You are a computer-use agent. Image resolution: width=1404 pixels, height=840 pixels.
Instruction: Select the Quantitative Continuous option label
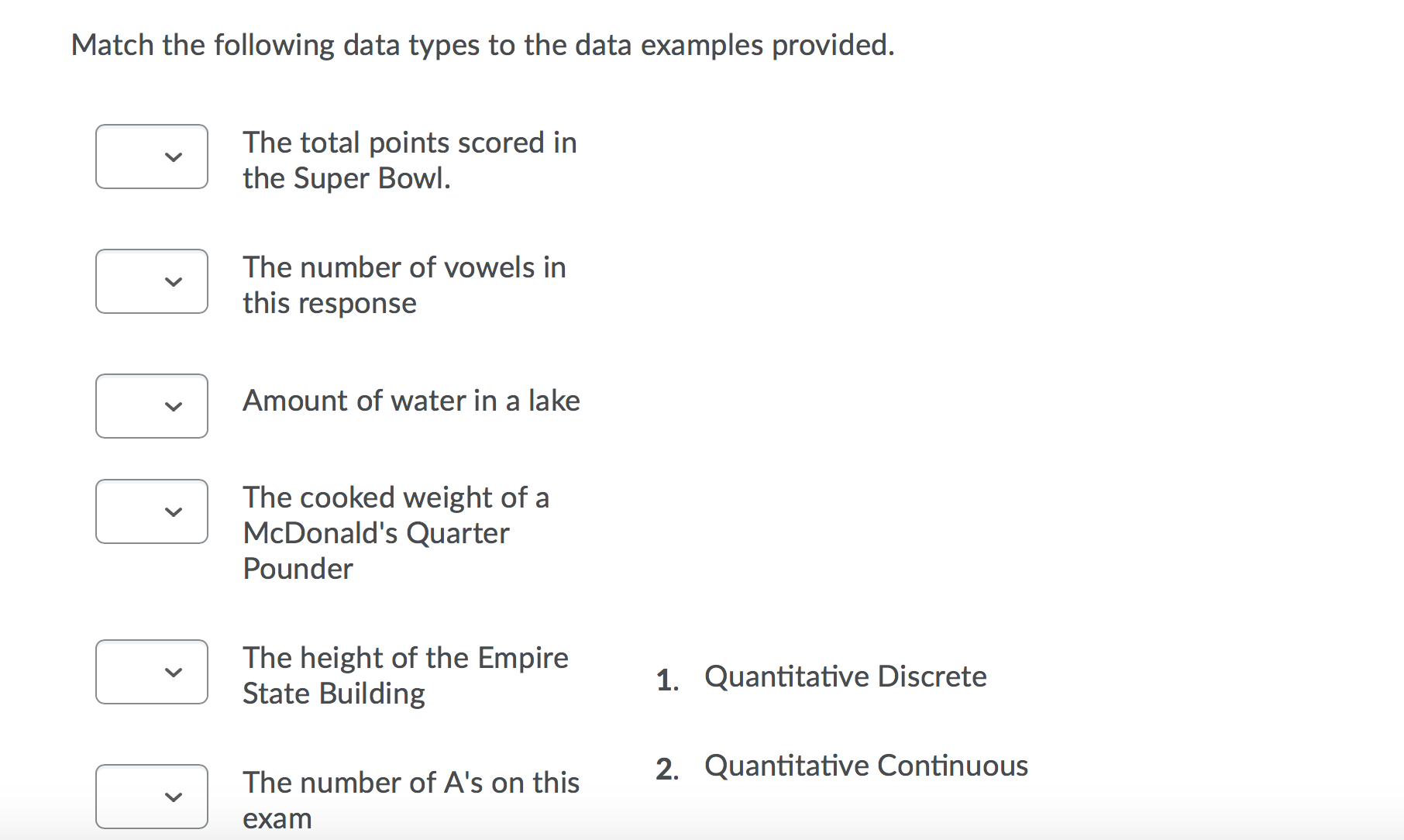pyautogui.click(x=865, y=766)
